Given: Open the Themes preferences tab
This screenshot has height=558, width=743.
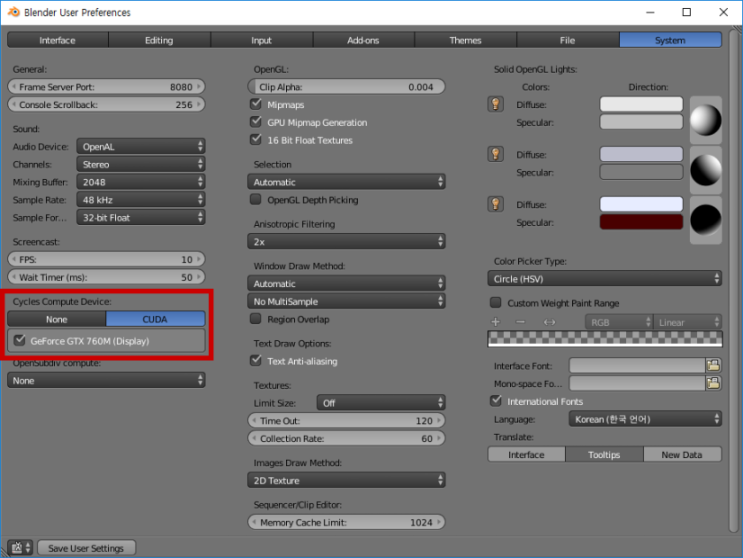Looking at the screenshot, I should (x=465, y=41).
